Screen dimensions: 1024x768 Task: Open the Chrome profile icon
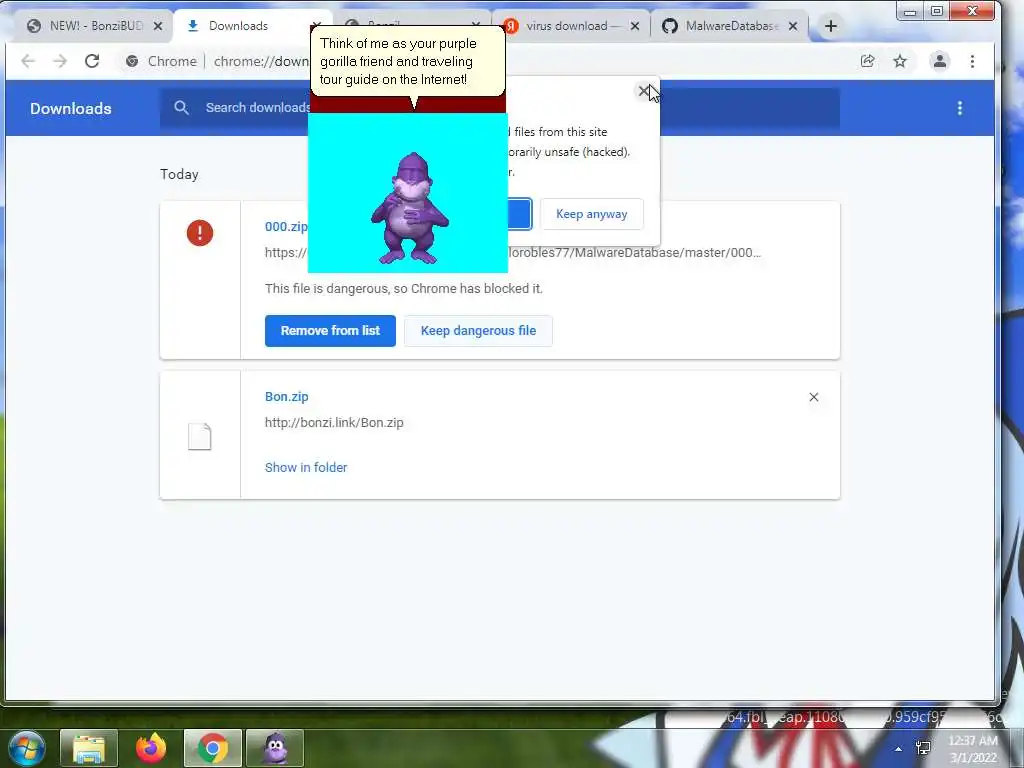940,61
